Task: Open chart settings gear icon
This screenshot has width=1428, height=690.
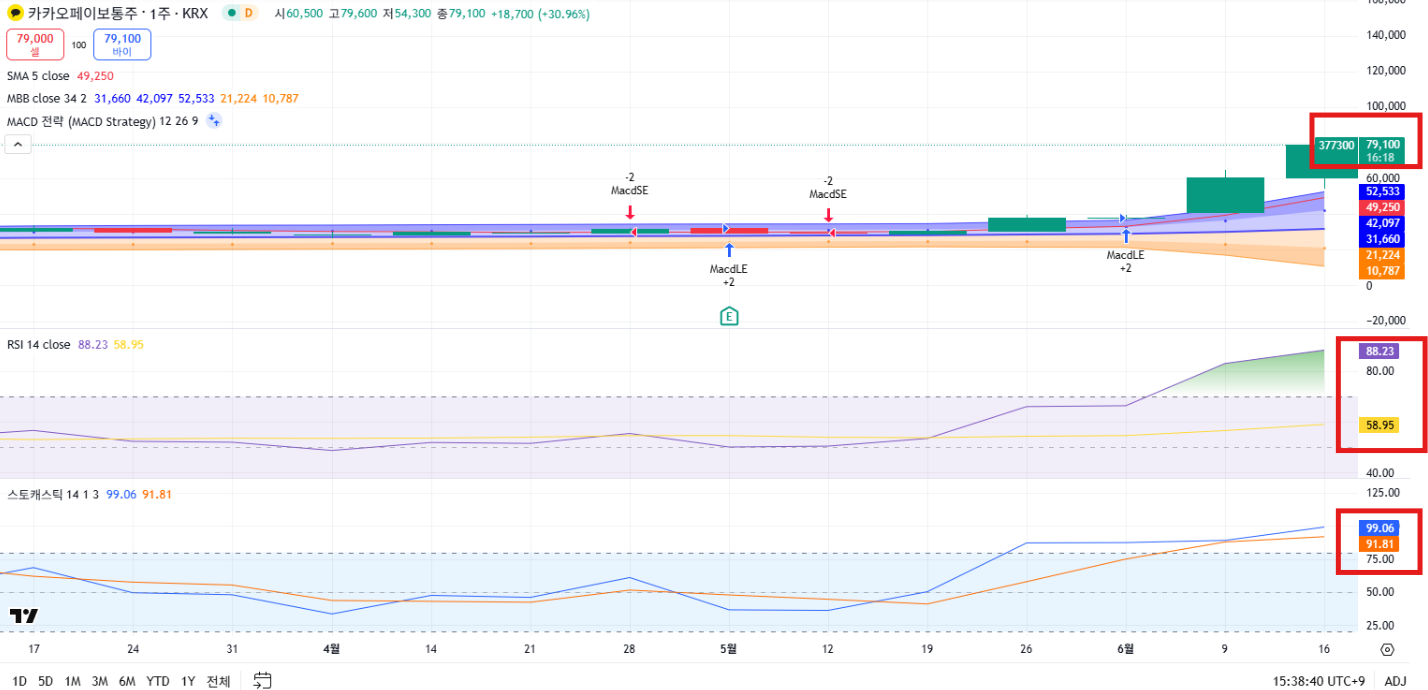Action: (1386, 649)
